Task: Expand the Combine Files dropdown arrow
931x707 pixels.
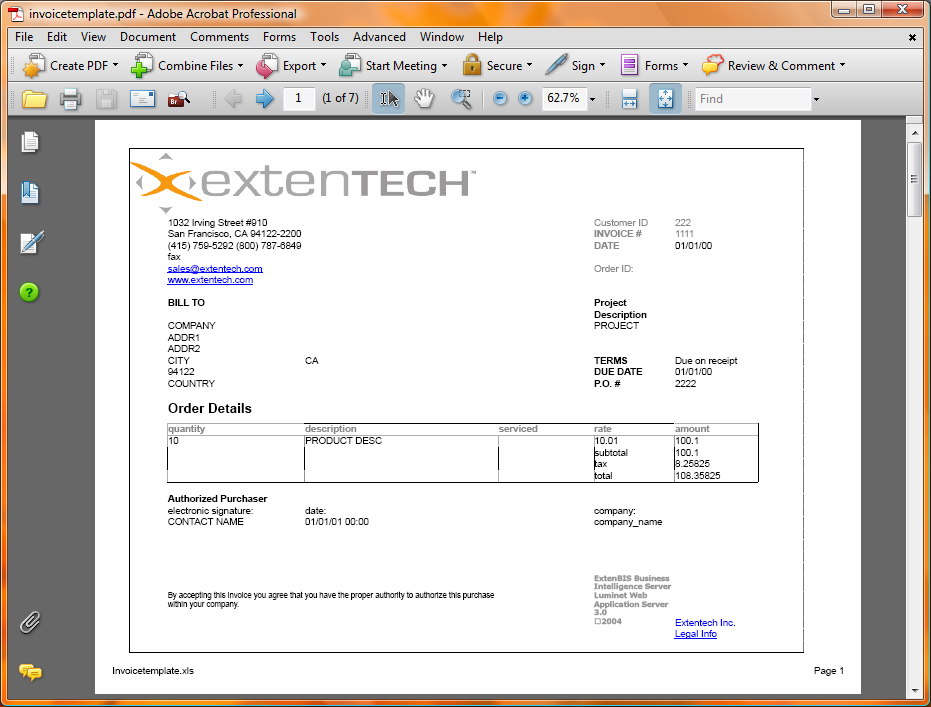Action: tap(240, 65)
